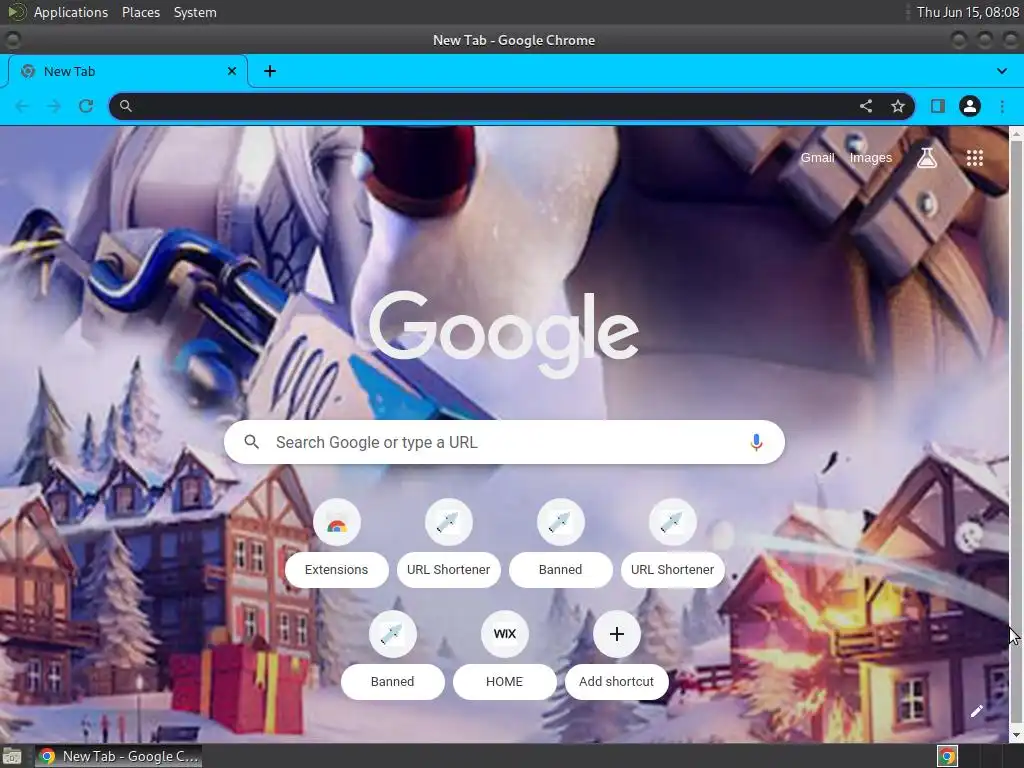This screenshot has width=1024, height=768.
Task: Click the show desktop icon in taskbar
Action: [x=12, y=756]
